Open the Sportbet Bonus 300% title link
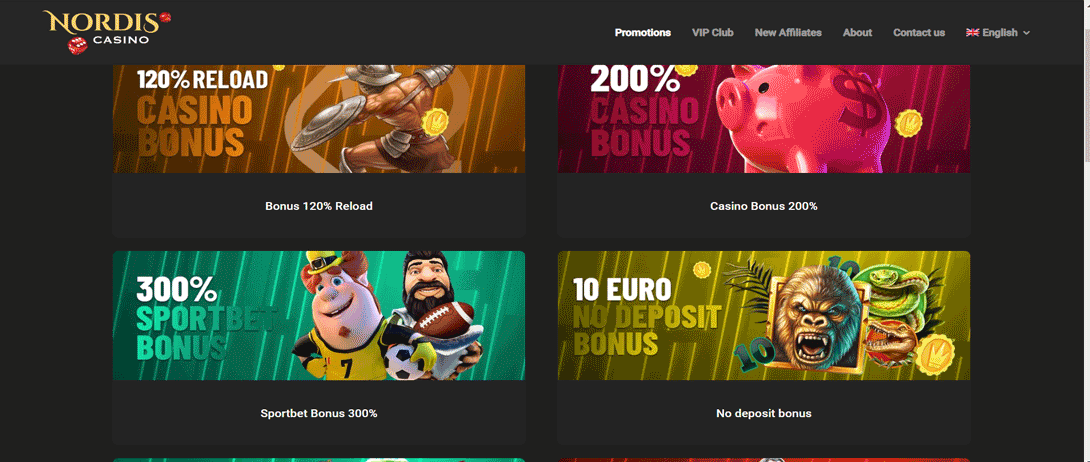 (319, 413)
